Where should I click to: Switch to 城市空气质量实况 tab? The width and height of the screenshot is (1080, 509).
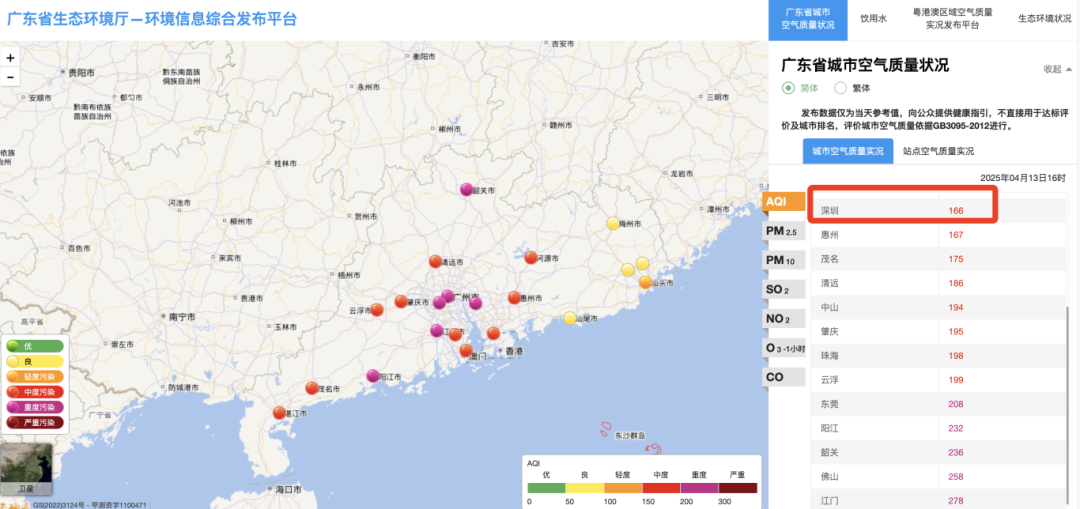click(848, 152)
